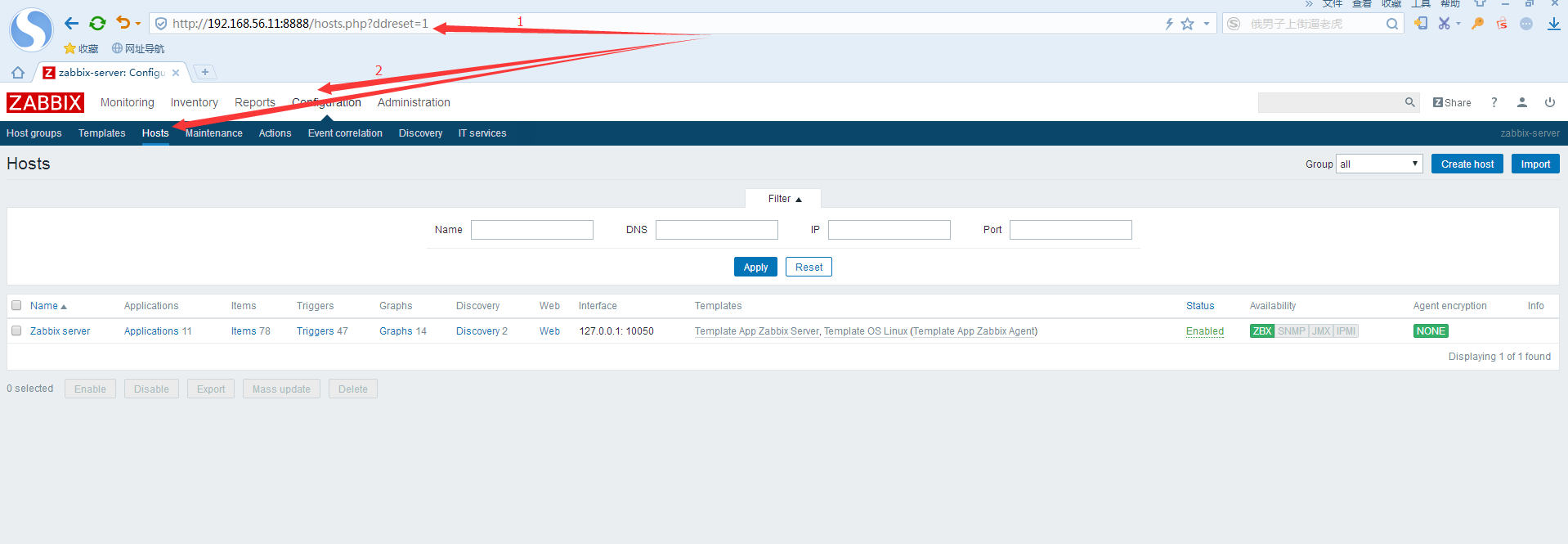Reset the host filter
Screen dimensions: 1568x544
click(x=809, y=267)
